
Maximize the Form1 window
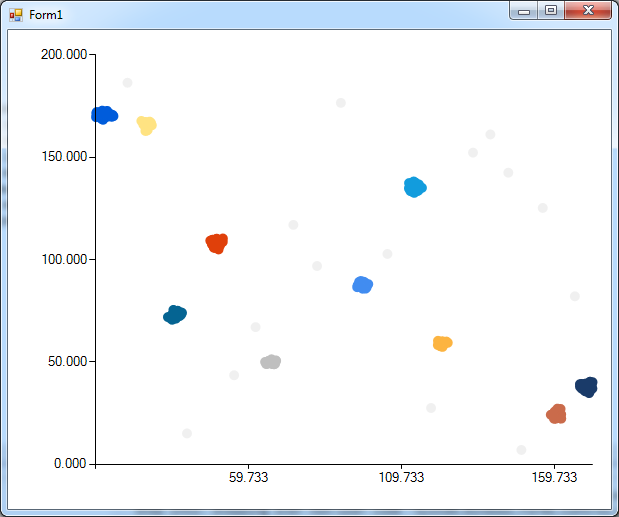551,10
